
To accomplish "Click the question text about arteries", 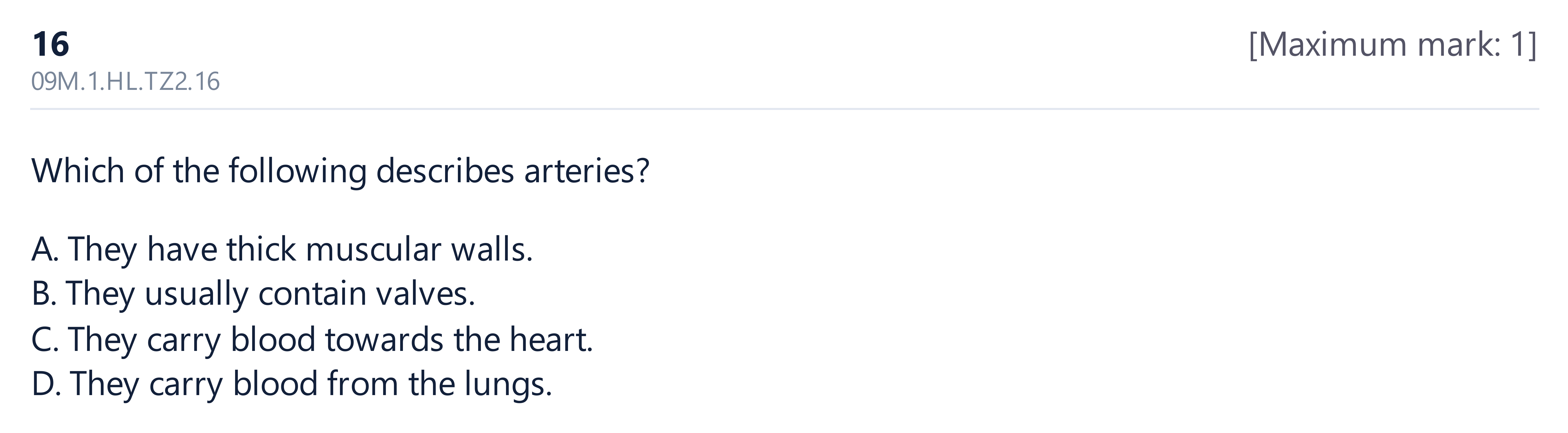I will 340,171.
